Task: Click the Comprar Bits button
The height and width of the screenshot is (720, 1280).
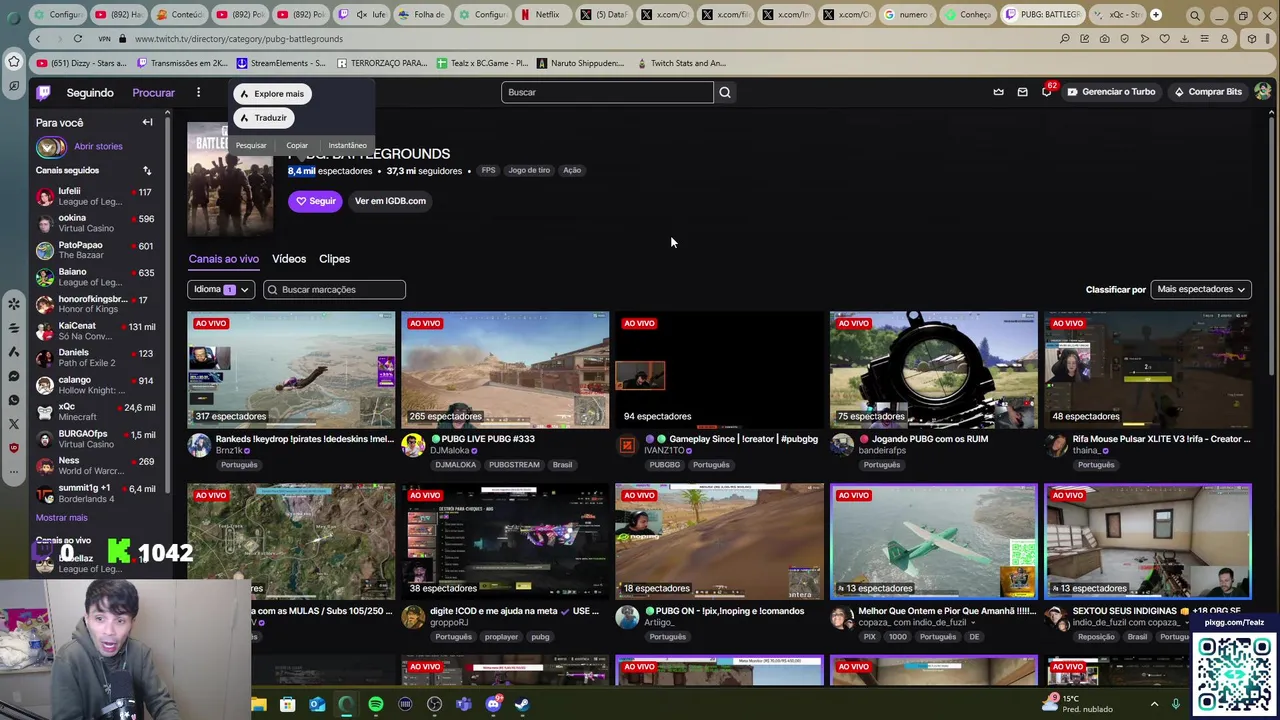Action: 1207,92
